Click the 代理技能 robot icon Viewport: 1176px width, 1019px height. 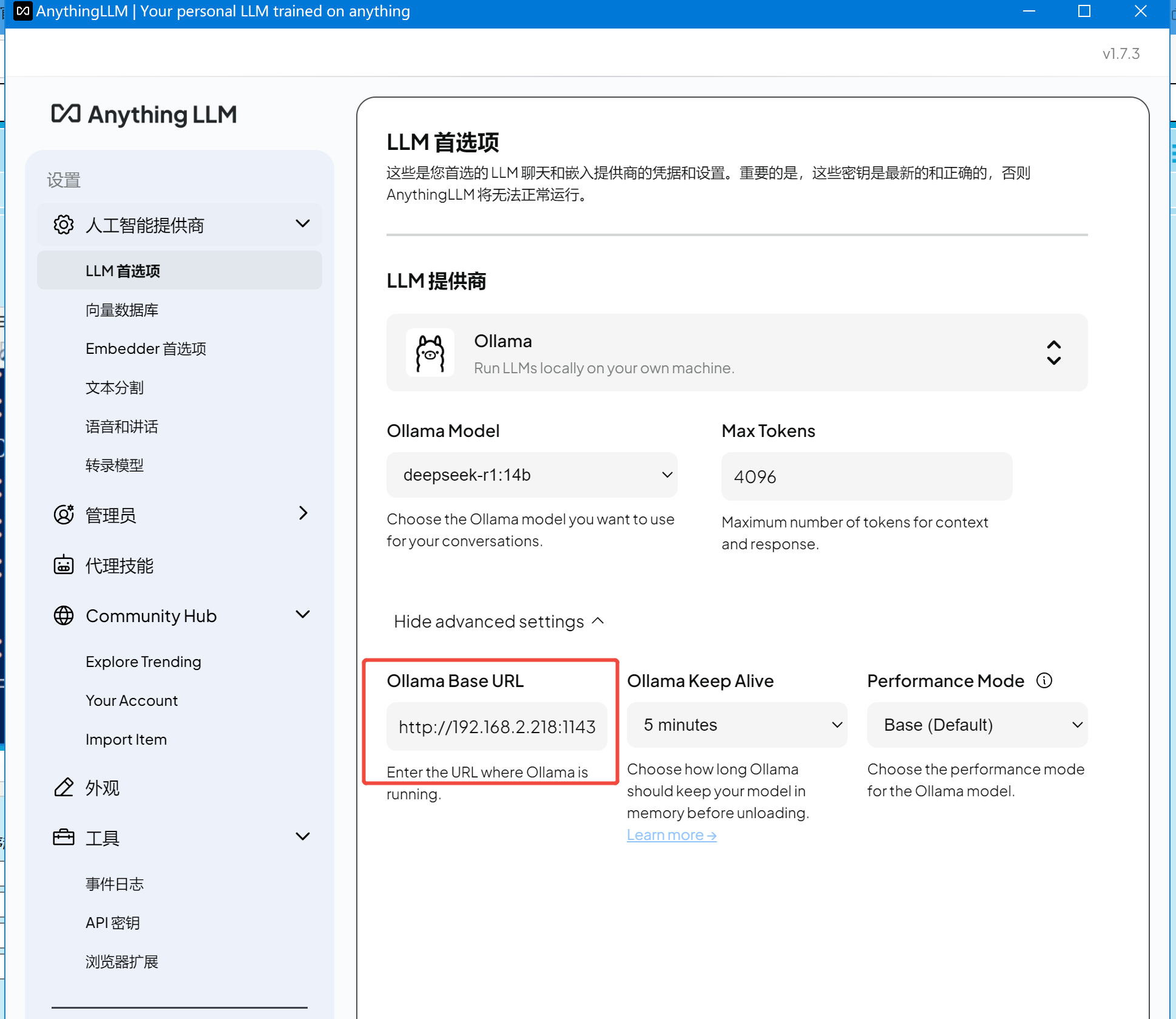click(64, 565)
